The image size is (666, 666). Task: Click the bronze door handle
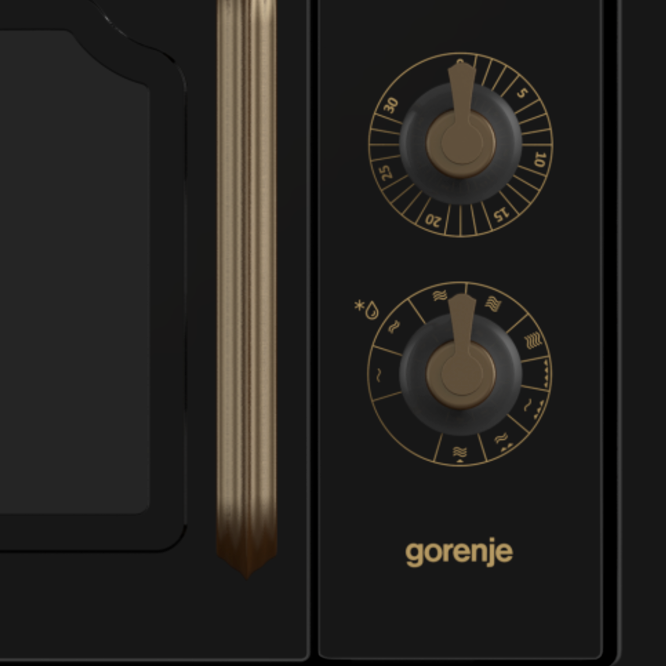(247, 289)
